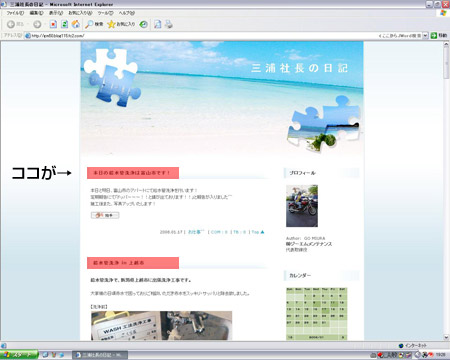Refresh the page with the green arrows icon
Image resolution: width=450 pixels, height=360 pixels.
click(x=64, y=24)
